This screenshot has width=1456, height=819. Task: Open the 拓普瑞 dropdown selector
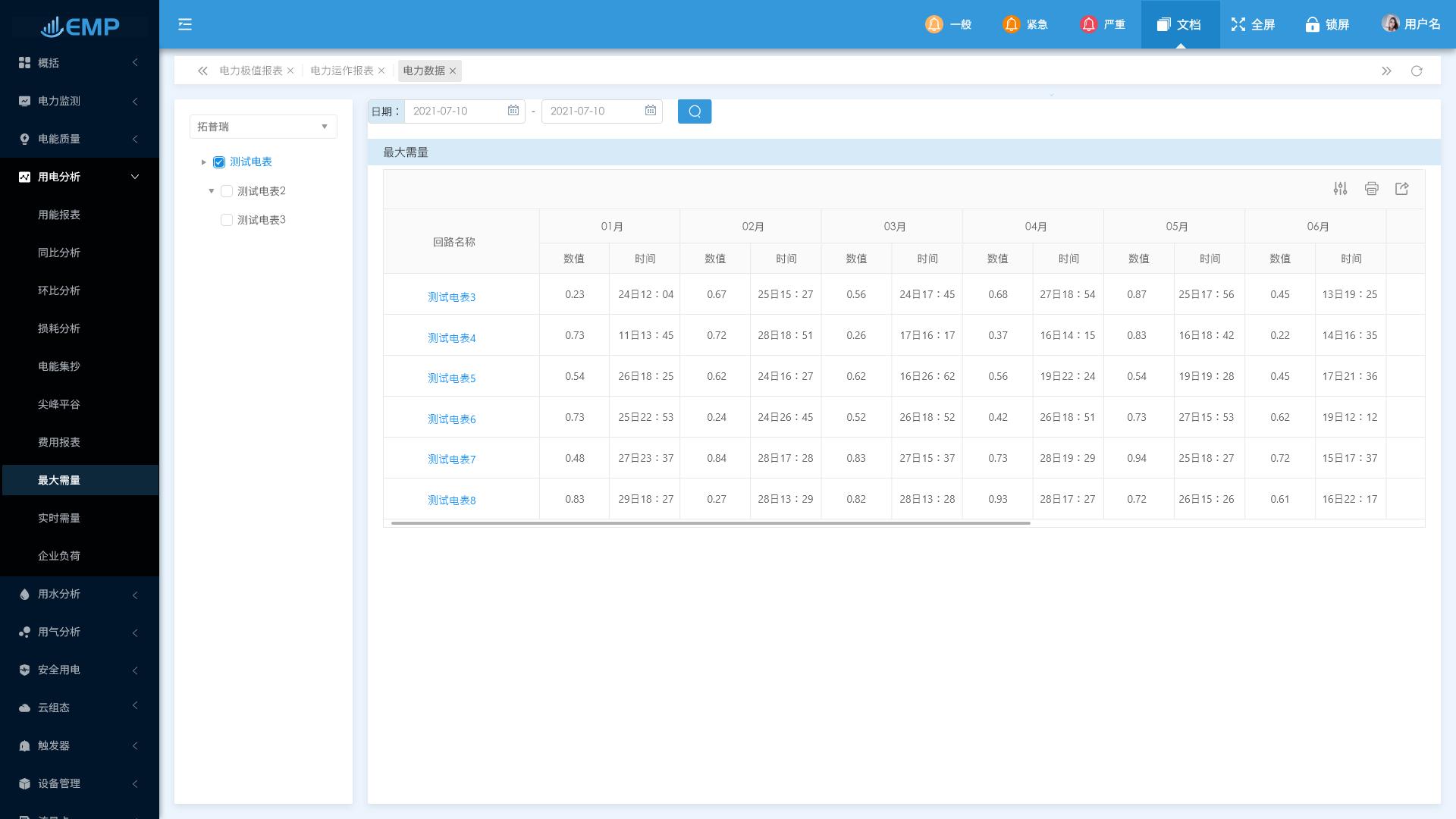[262, 127]
